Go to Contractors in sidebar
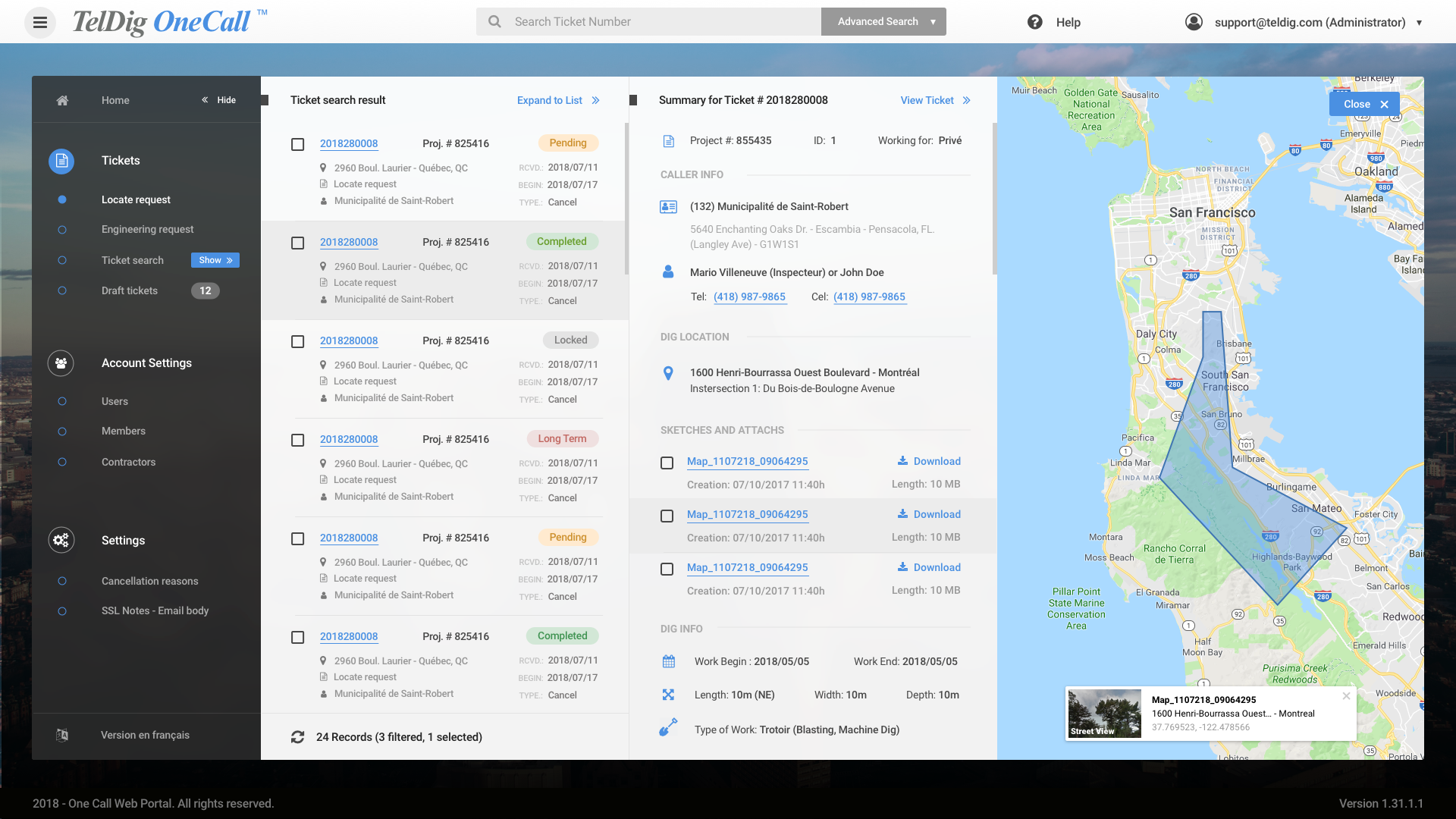This screenshot has height=819, width=1456. tap(128, 462)
